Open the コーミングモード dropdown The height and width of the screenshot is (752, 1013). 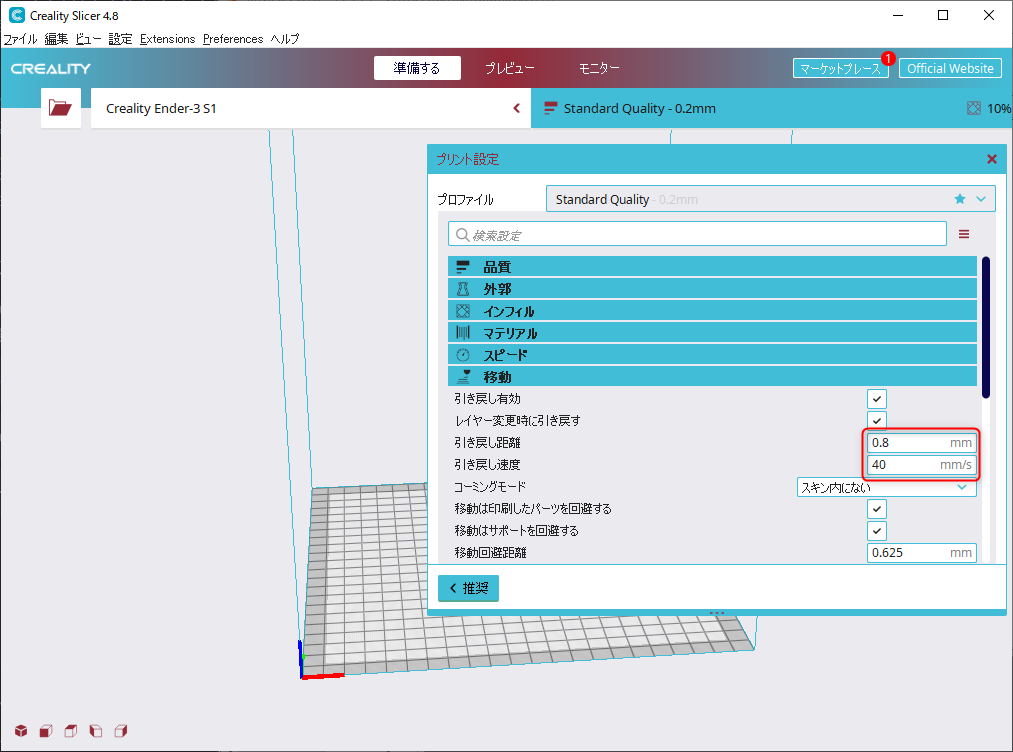(886, 487)
